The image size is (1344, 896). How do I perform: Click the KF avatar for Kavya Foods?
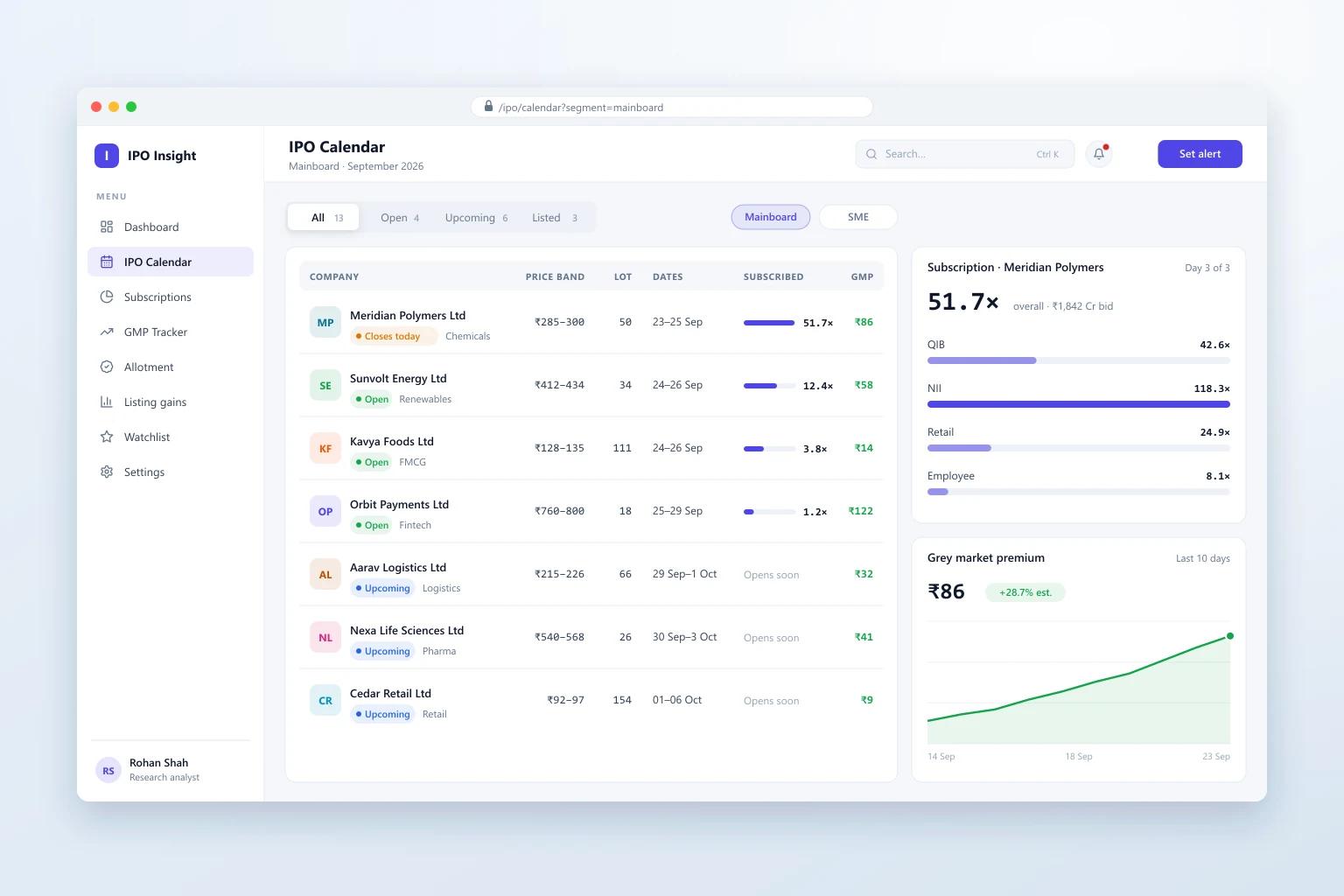click(x=325, y=448)
